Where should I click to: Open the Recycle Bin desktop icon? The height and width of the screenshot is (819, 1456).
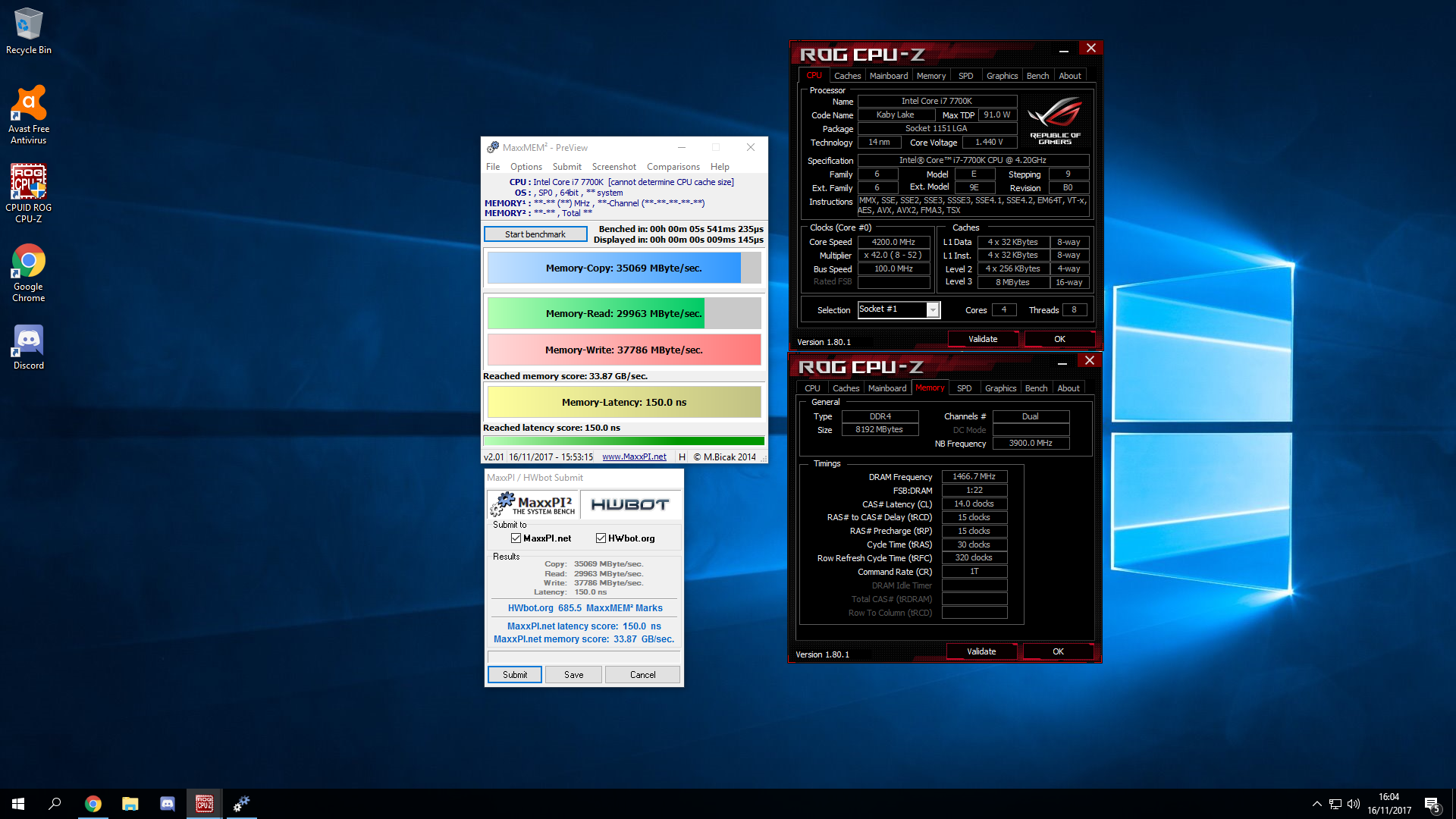click(x=29, y=31)
